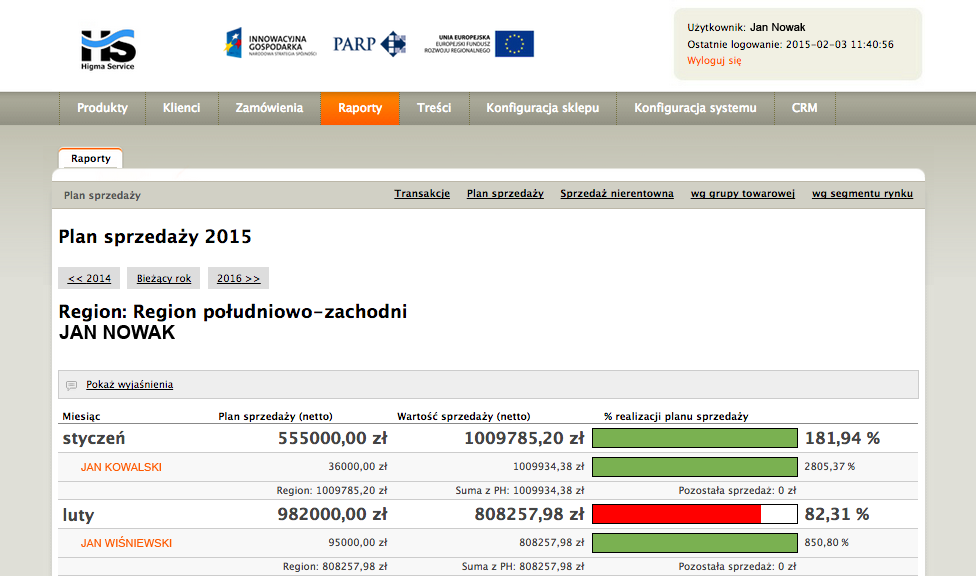Open the Klienci menu
Screen dimensions: 976x576
click(181, 108)
